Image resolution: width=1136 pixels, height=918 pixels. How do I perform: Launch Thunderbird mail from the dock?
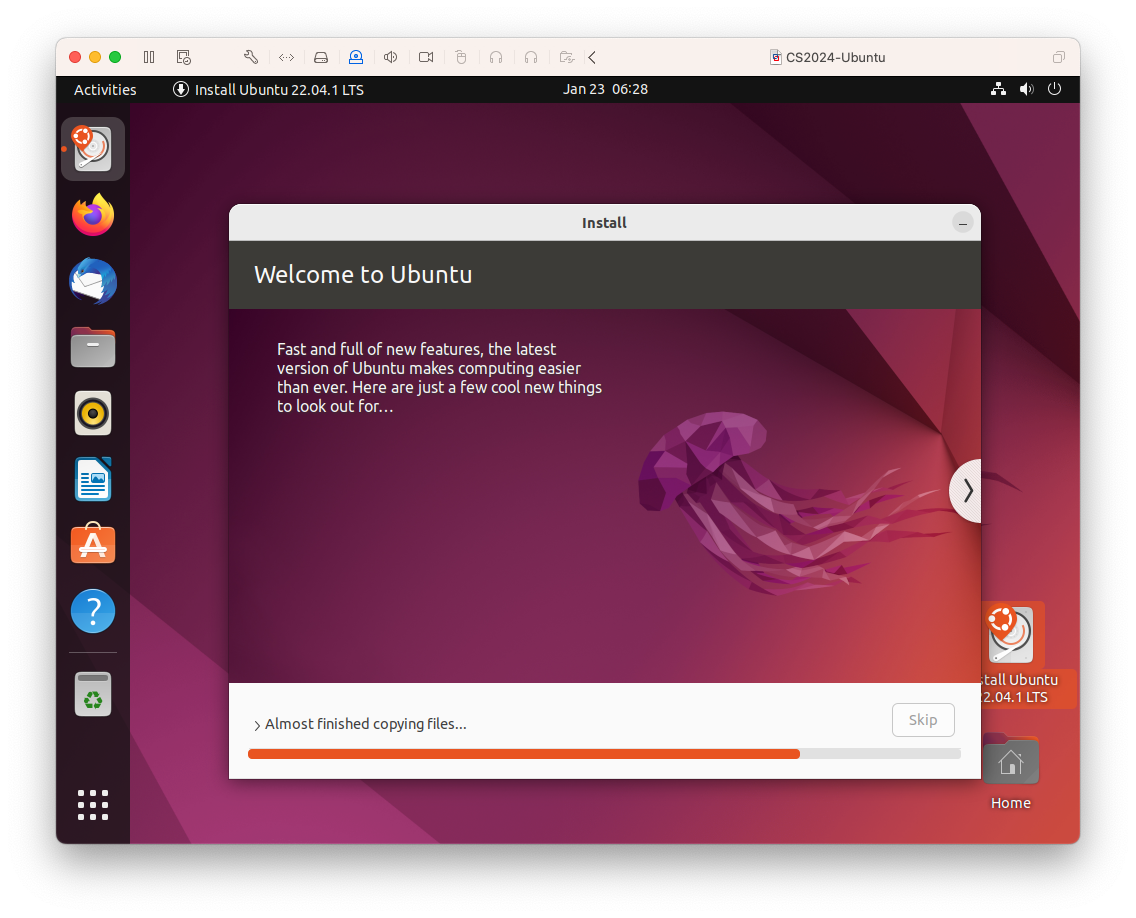click(x=92, y=281)
